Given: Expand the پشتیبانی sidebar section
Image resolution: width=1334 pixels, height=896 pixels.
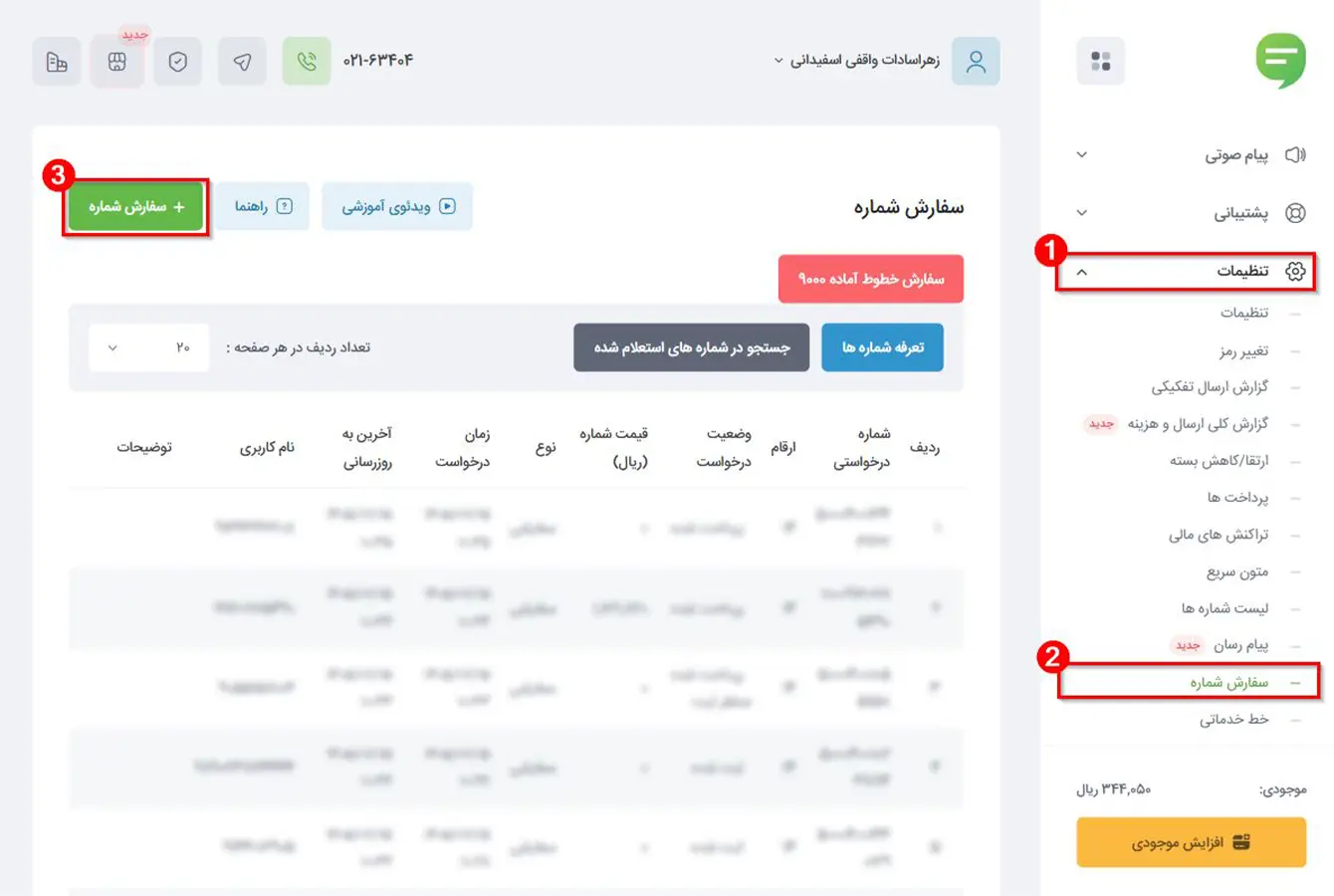Looking at the screenshot, I should coord(1194,213).
